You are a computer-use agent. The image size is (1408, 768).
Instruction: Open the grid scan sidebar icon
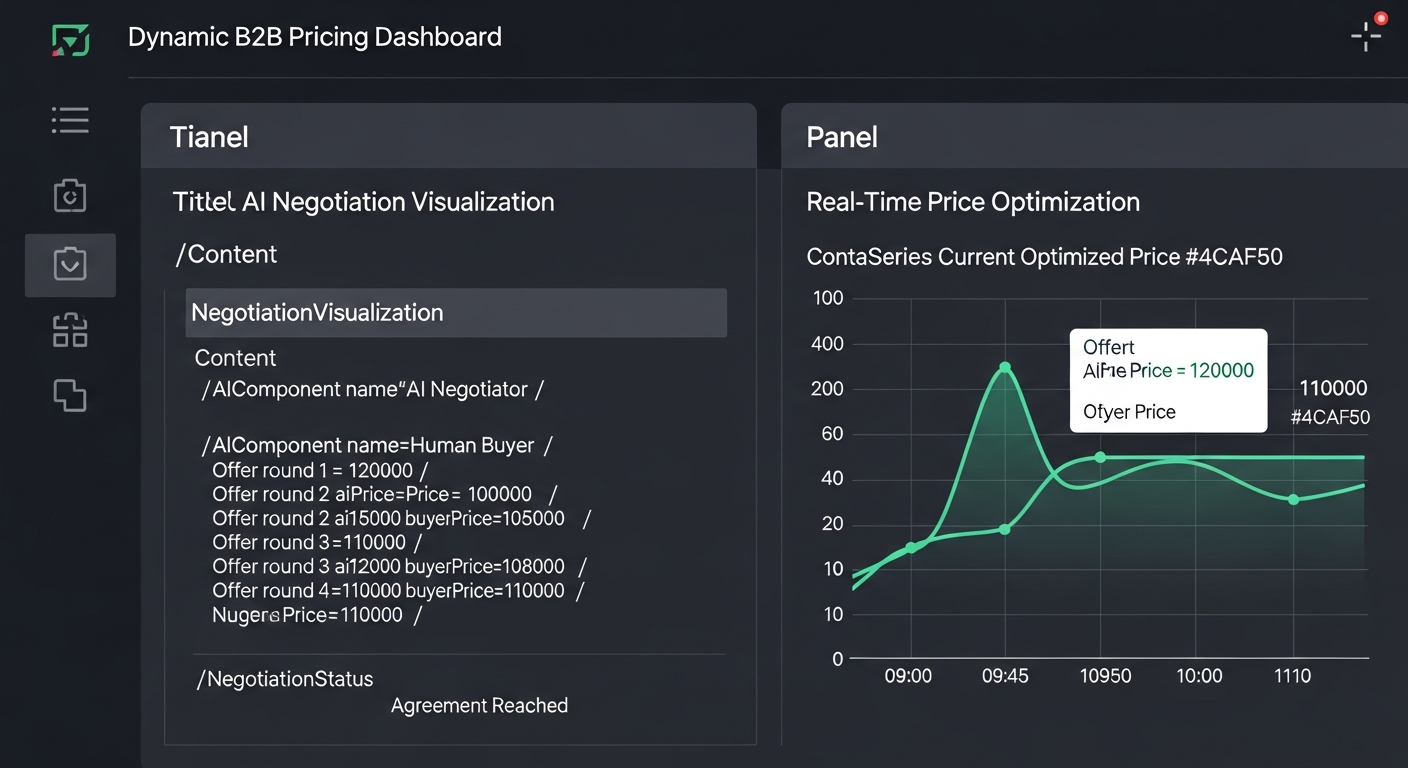[x=70, y=331]
